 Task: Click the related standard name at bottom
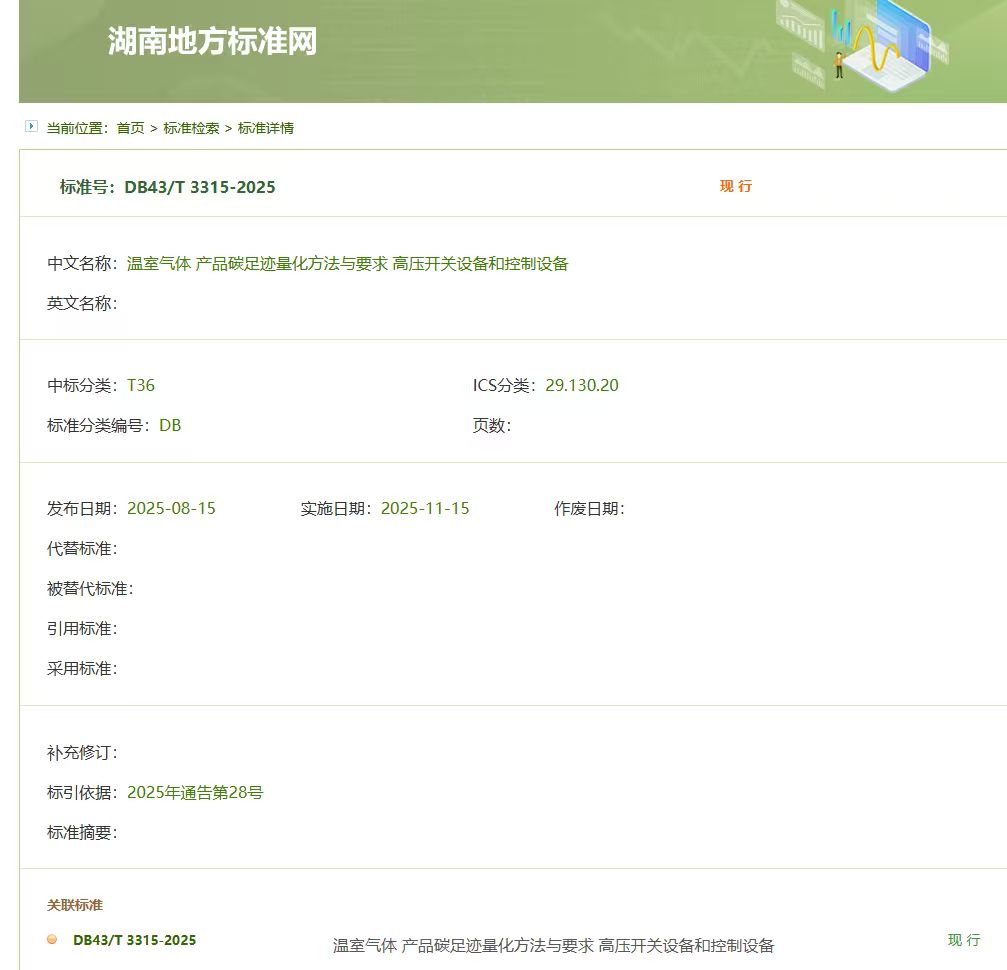553,945
